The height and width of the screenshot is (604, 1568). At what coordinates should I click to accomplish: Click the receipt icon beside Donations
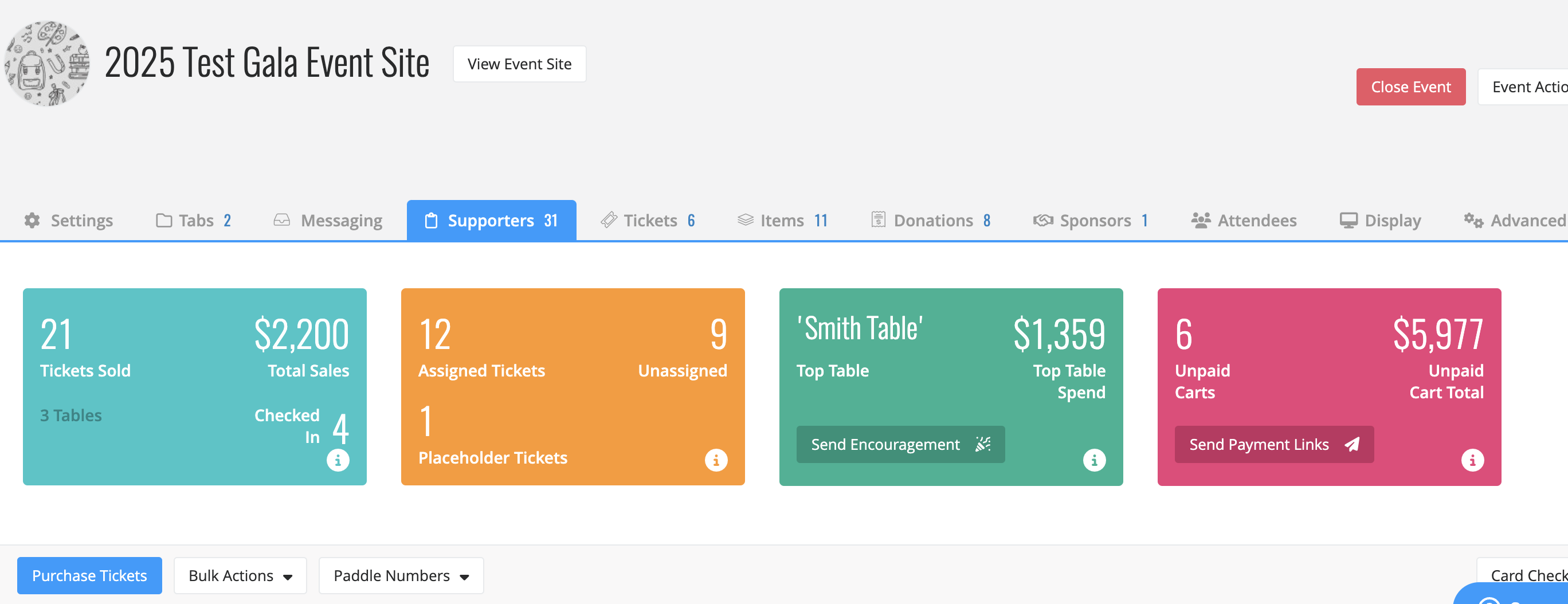click(879, 220)
